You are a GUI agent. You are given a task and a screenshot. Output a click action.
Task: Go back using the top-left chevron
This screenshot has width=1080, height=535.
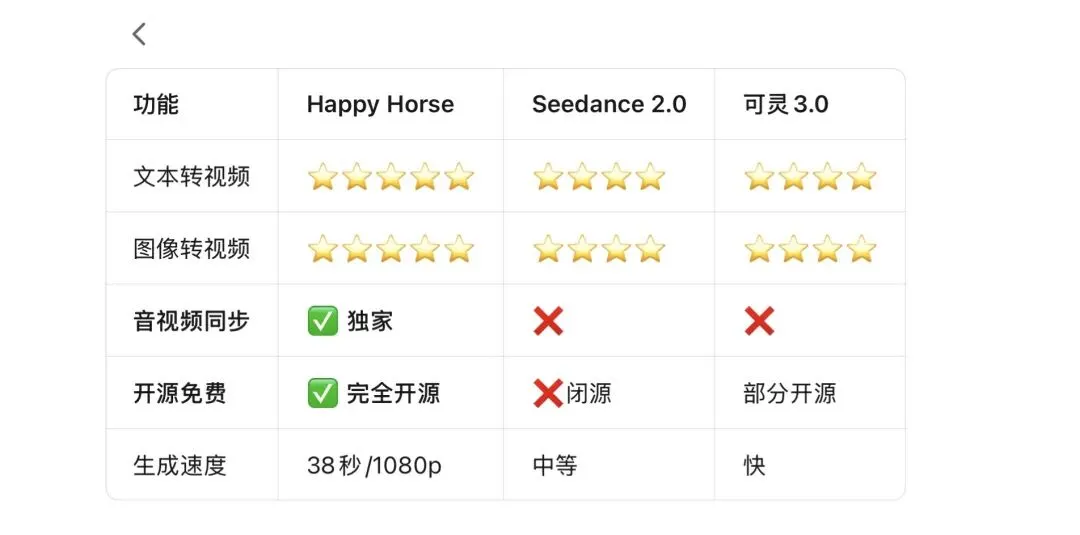point(139,34)
